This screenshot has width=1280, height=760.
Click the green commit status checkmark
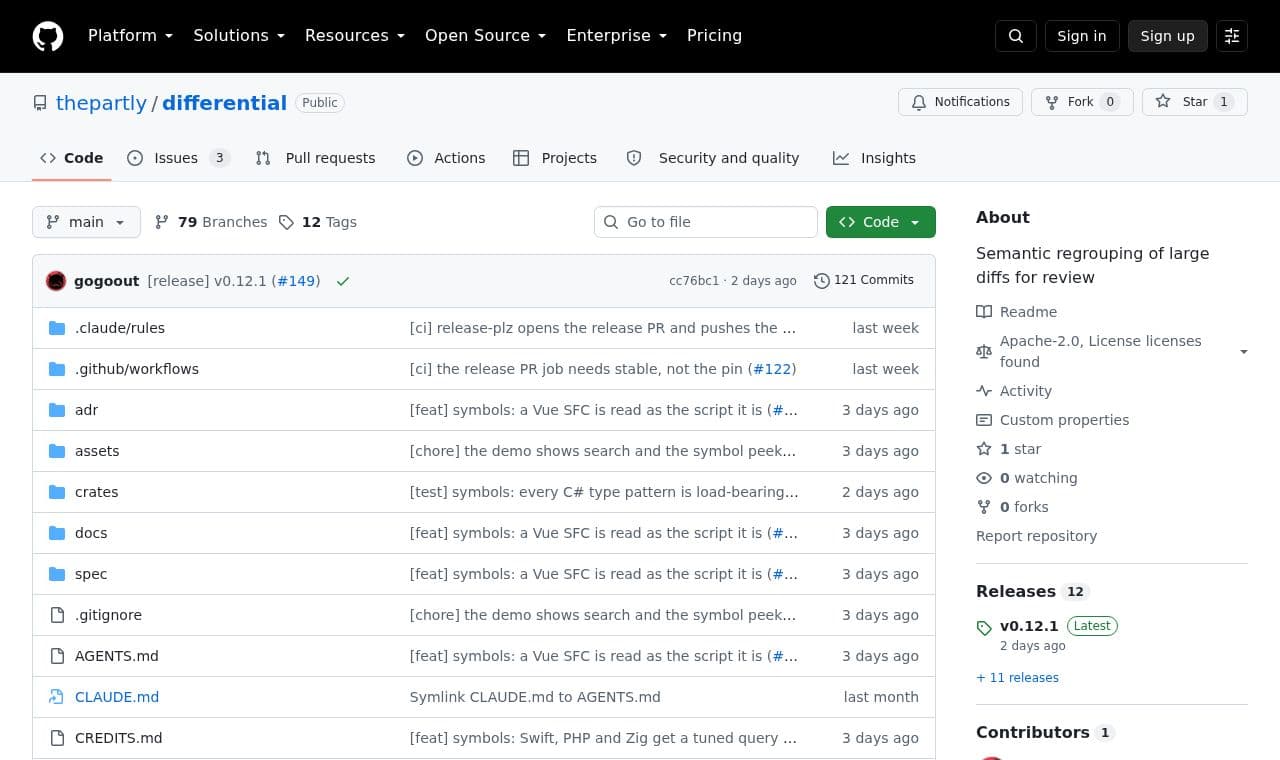[343, 281]
